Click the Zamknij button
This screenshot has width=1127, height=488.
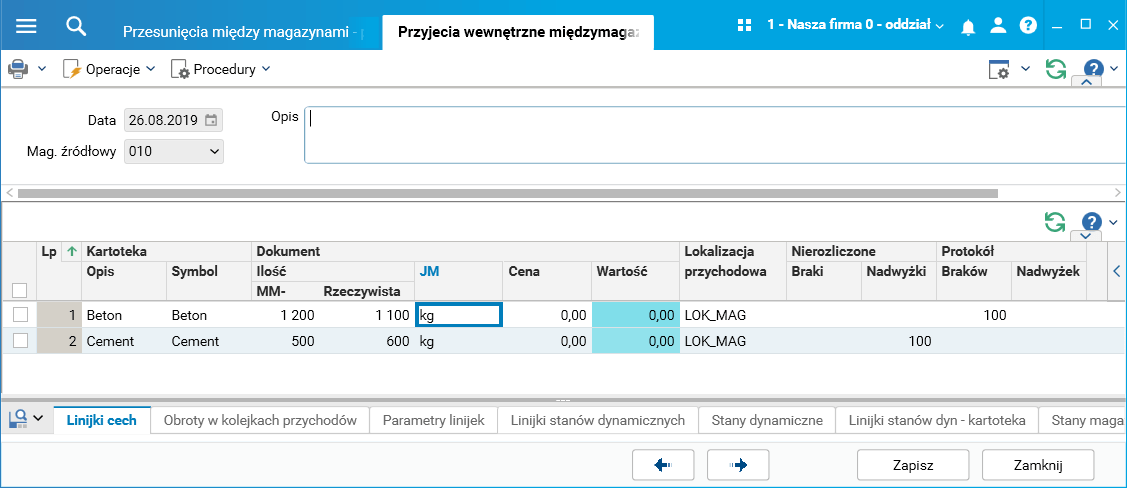(x=1037, y=465)
